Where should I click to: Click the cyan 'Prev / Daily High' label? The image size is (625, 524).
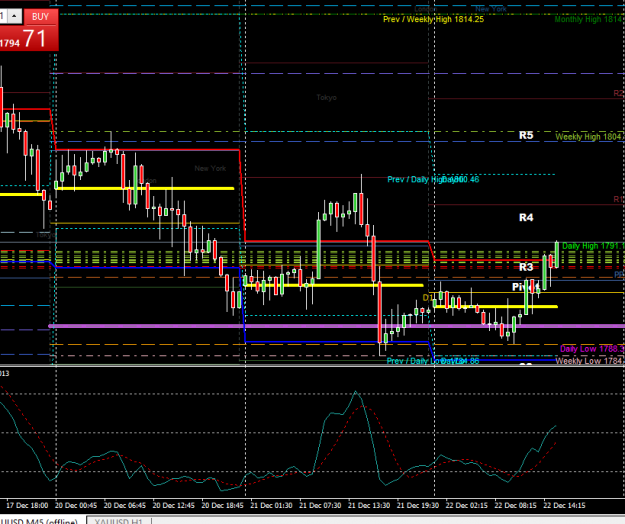pyautogui.click(x=433, y=180)
